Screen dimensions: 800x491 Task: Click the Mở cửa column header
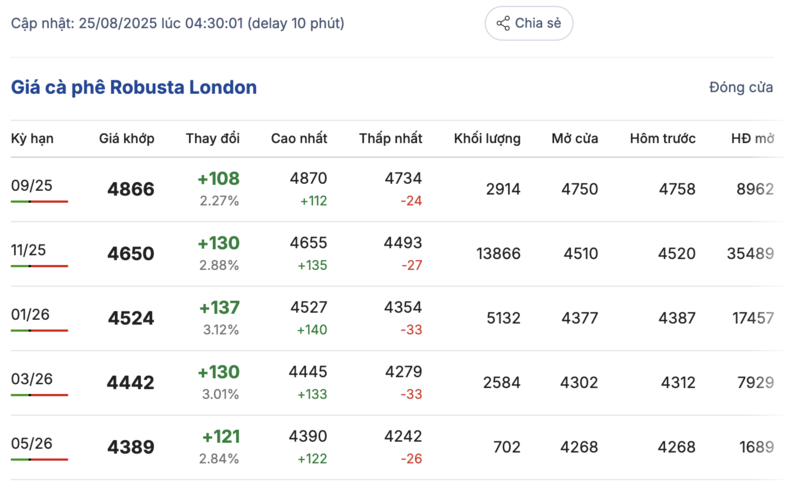pyautogui.click(x=575, y=138)
